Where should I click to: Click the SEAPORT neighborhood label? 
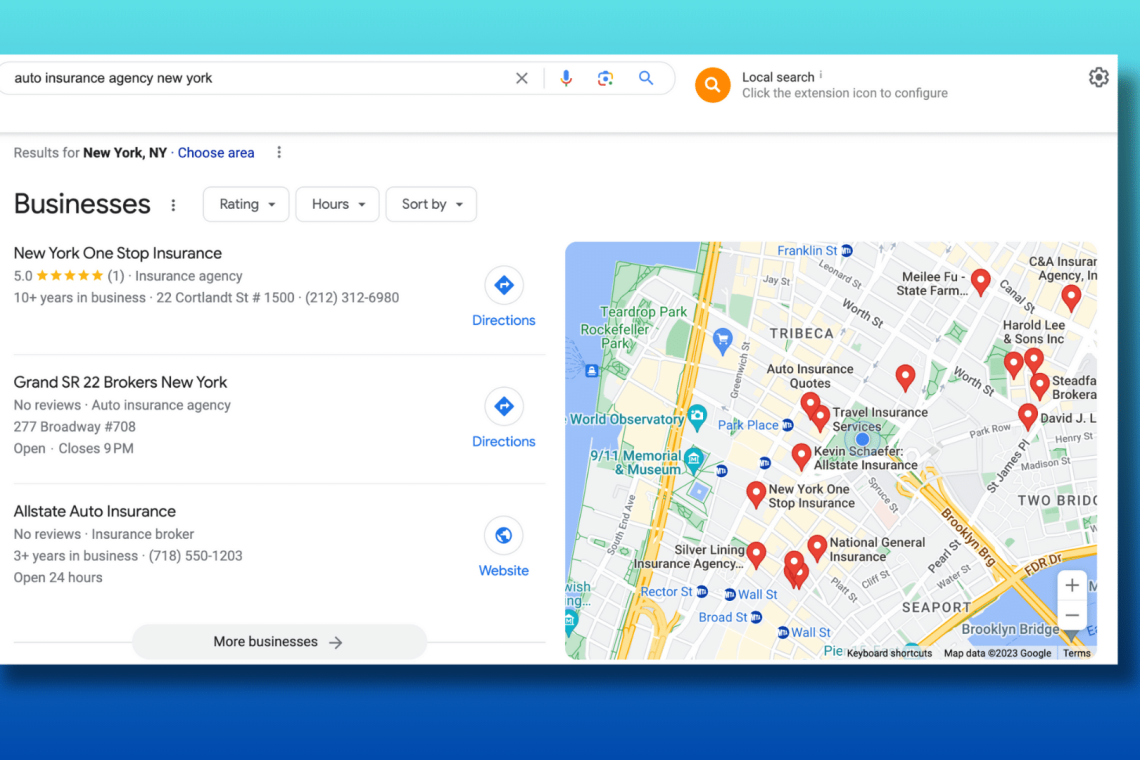(936, 607)
